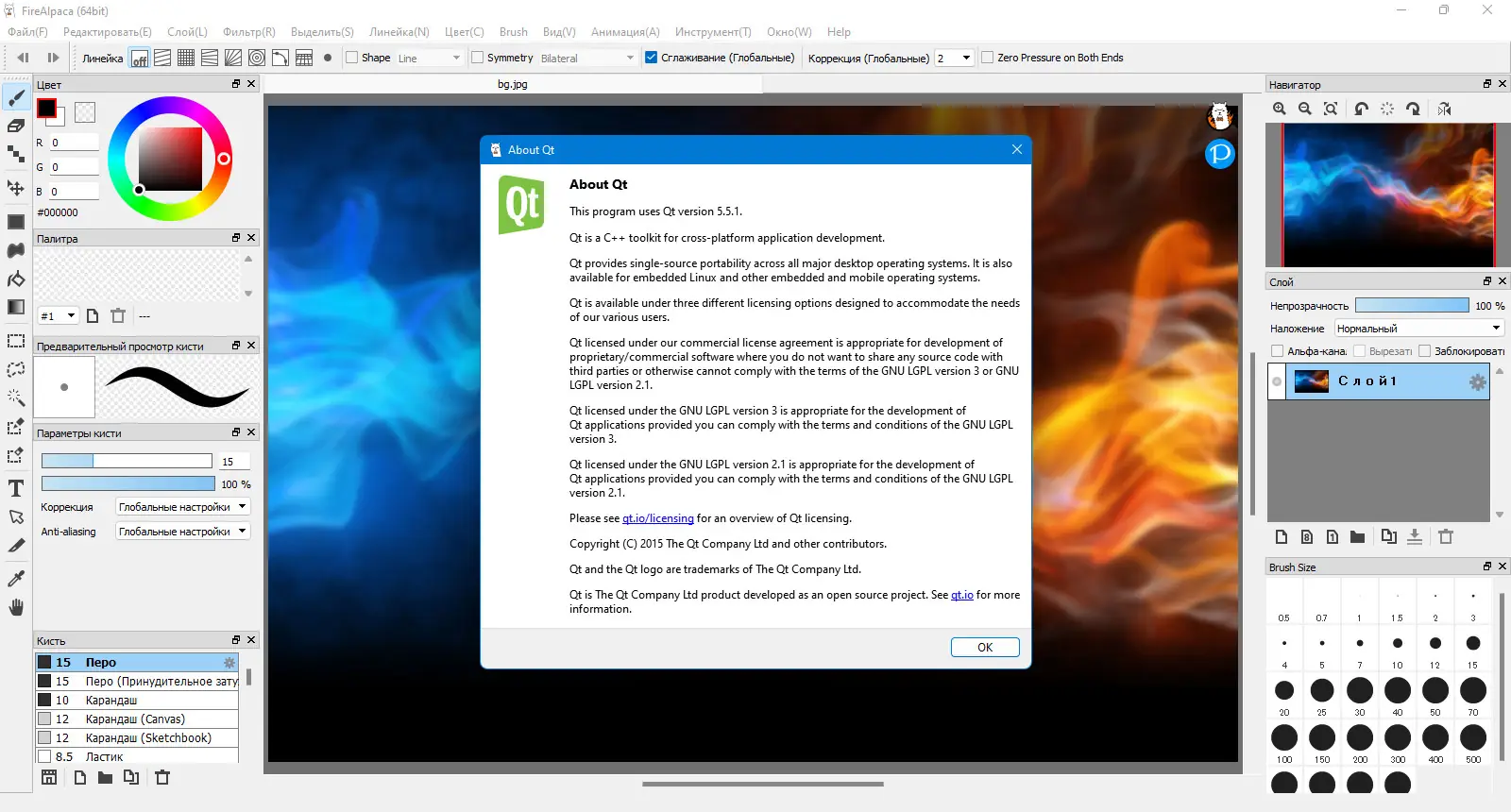Screen dimensions: 1511x812
Task: Select the Eyedropper tool
Action: tap(16, 579)
